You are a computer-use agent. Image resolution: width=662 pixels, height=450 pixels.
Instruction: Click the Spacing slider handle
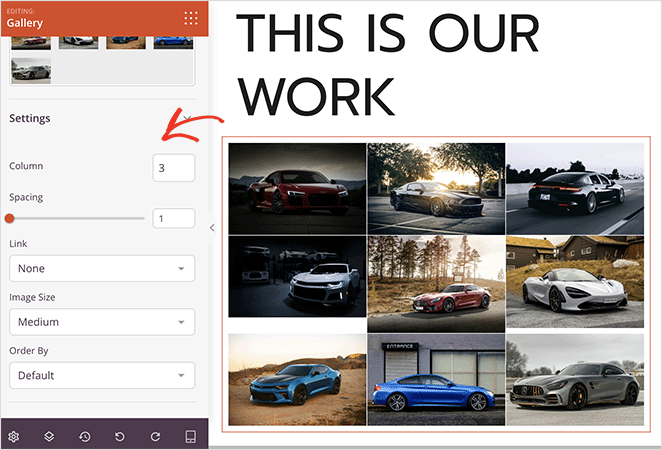pos(10,218)
